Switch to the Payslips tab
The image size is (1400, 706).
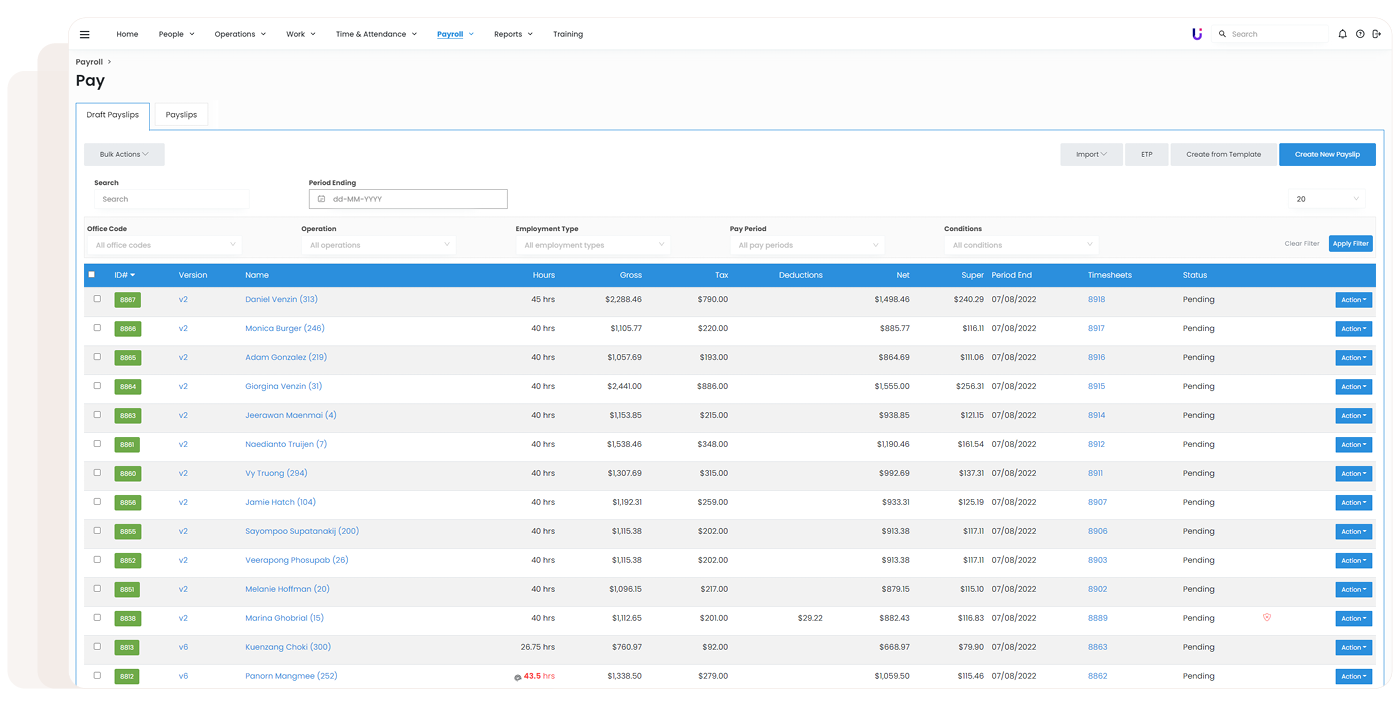[x=181, y=115]
